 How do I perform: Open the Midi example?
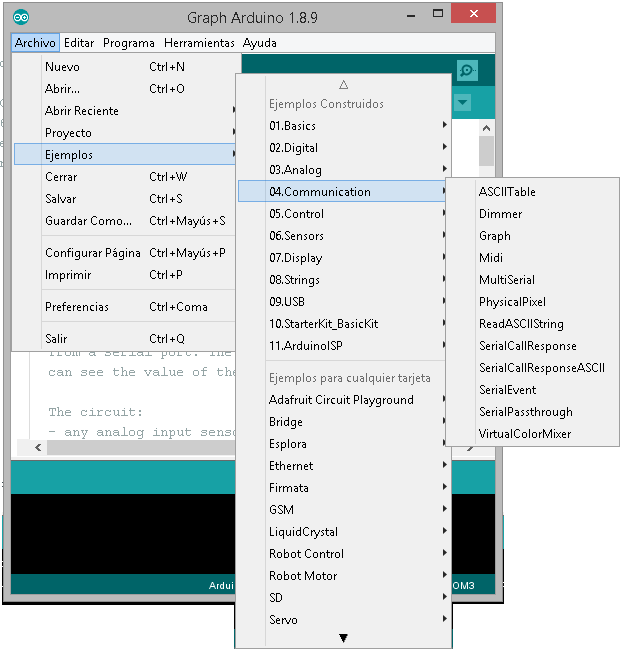point(532,258)
